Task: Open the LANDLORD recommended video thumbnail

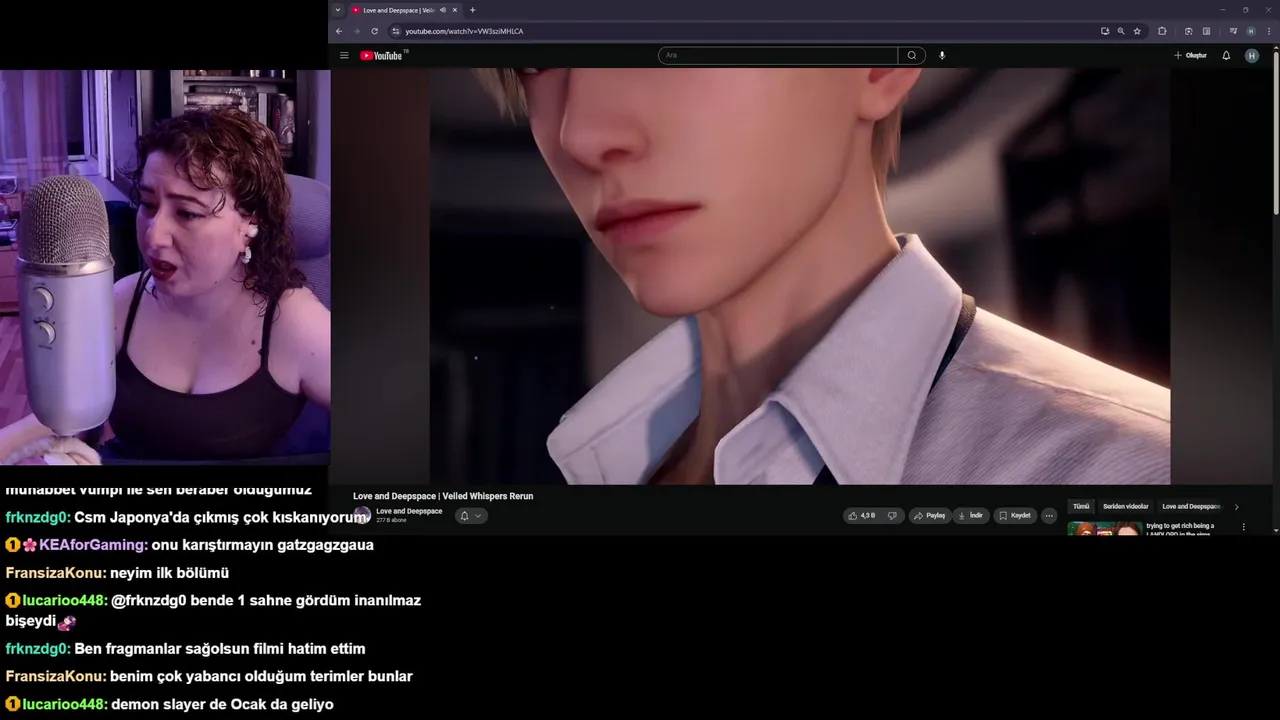Action: tap(1104, 529)
